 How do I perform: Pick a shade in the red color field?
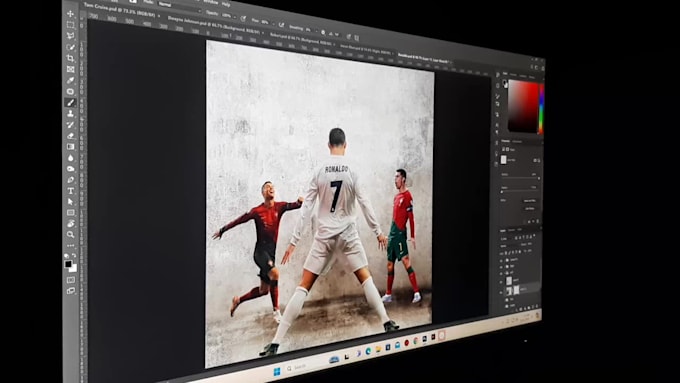pyautogui.click(x=523, y=107)
